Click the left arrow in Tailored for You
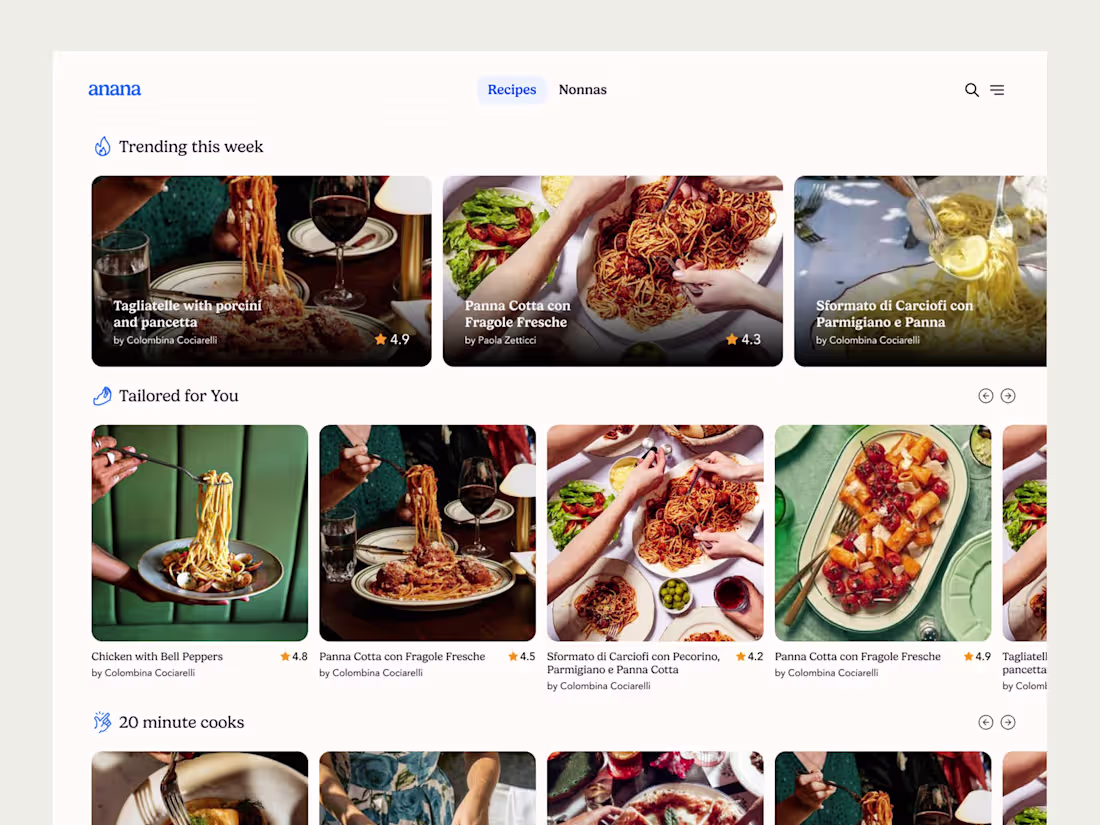The height and width of the screenshot is (825, 1100). point(985,395)
